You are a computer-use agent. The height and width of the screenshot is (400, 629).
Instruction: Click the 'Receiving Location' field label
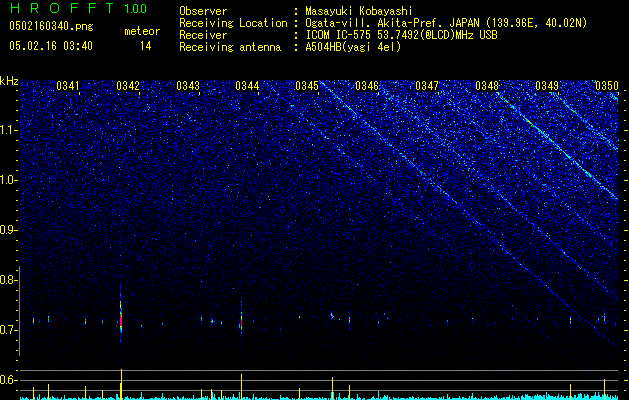click(x=233, y=23)
